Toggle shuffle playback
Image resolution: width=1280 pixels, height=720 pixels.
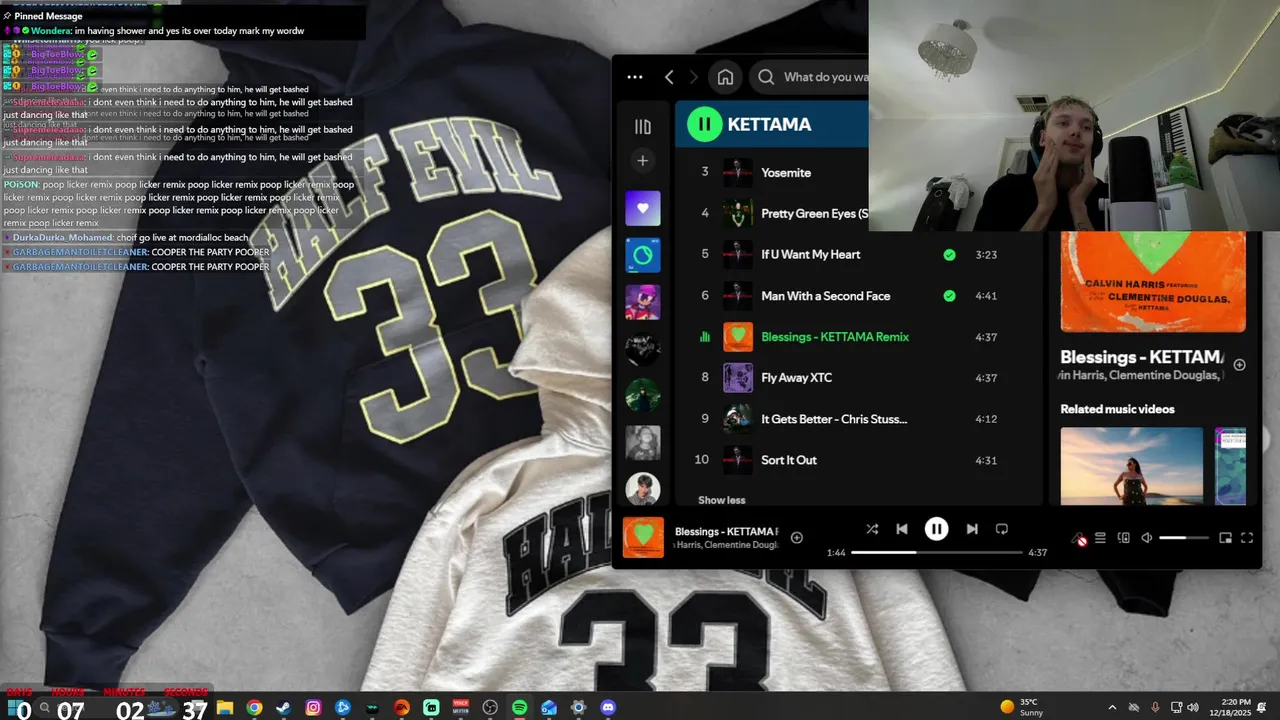tap(872, 529)
